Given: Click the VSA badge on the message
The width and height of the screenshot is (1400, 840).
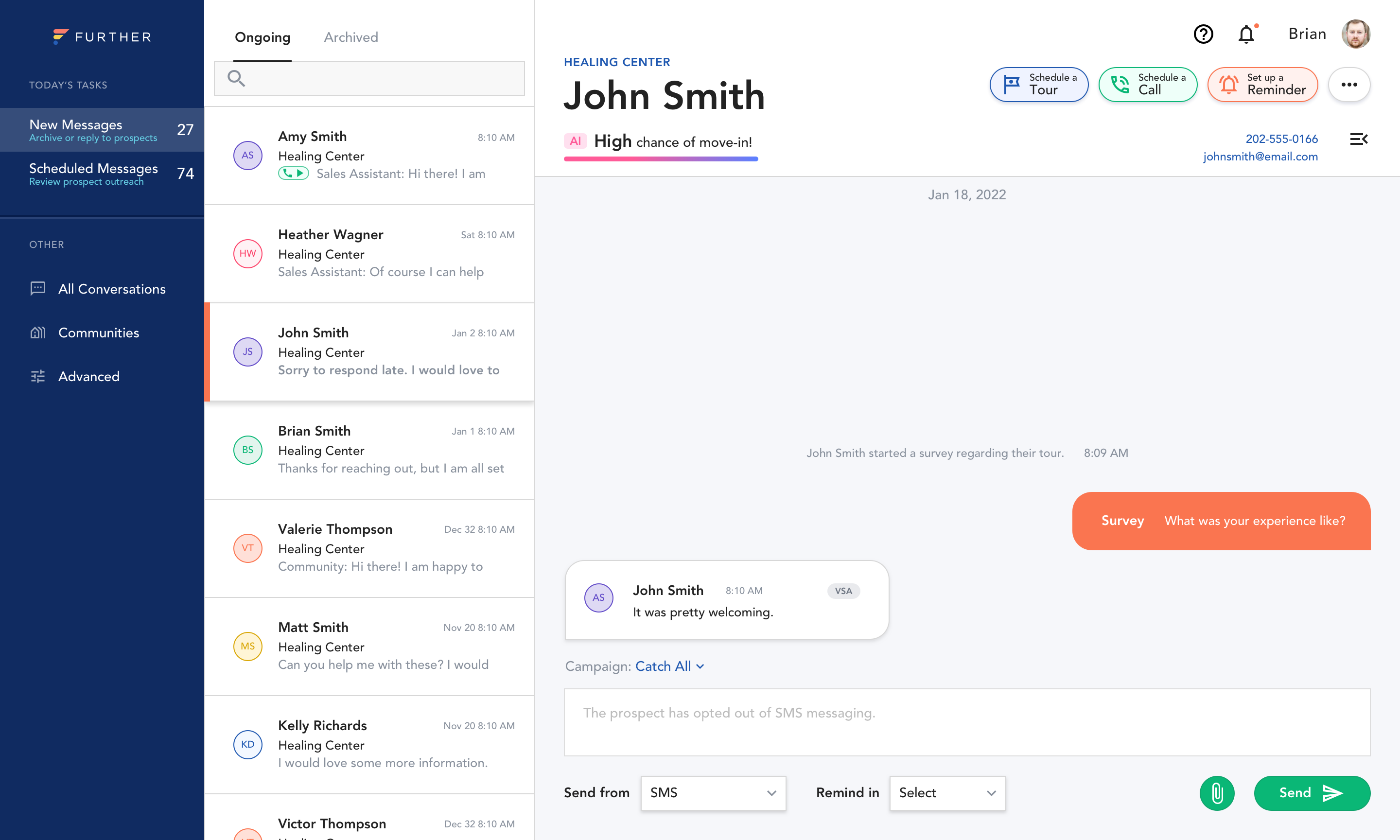Looking at the screenshot, I should (x=843, y=591).
